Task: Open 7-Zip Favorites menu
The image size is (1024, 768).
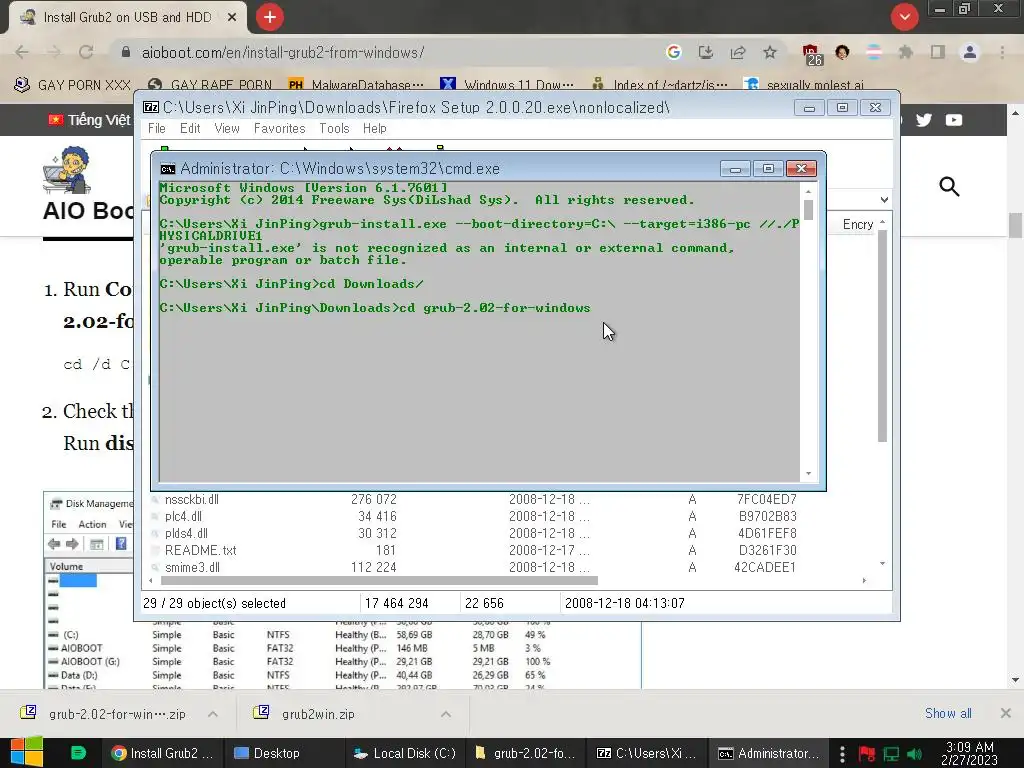Action: click(x=280, y=129)
